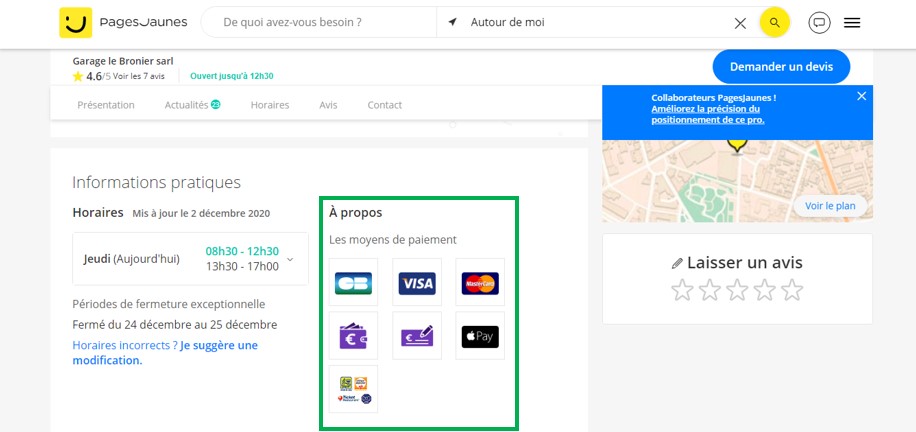Click the PagesJaunes wordmark
Image resolution: width=916 pixels, height=432 pixels.
pos(144,23)
